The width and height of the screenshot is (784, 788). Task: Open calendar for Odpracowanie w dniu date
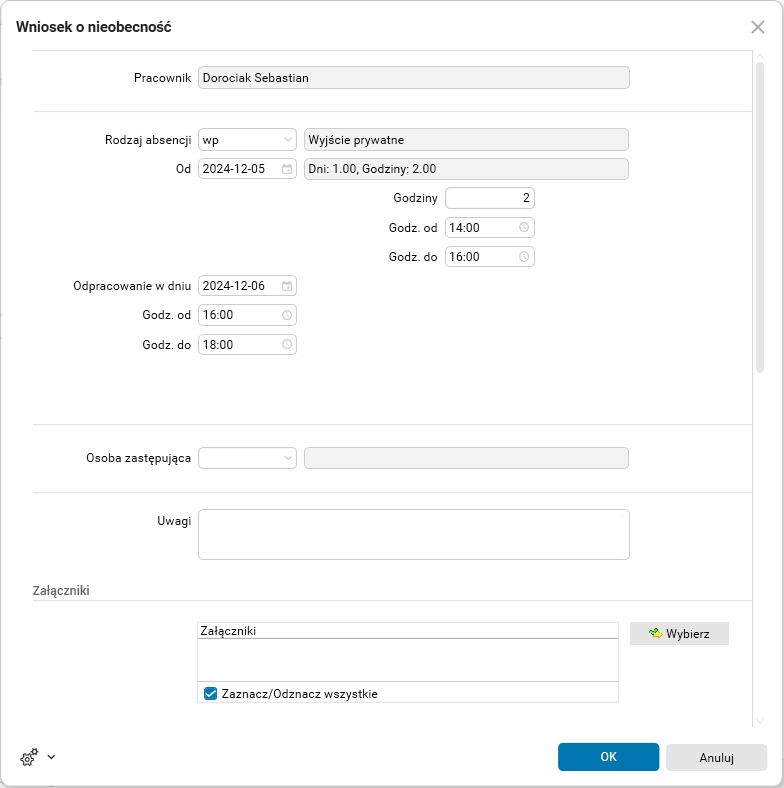coord(287,286)
